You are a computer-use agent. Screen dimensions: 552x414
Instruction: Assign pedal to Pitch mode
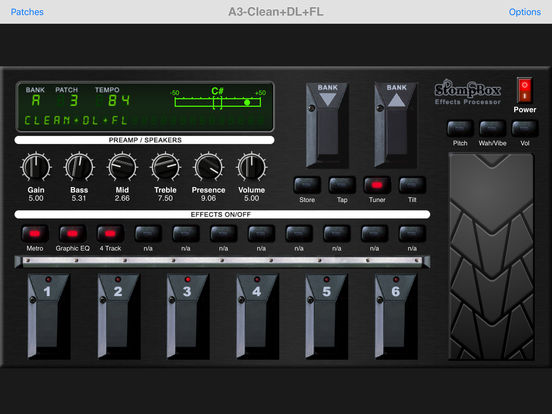tap(460, 128)
